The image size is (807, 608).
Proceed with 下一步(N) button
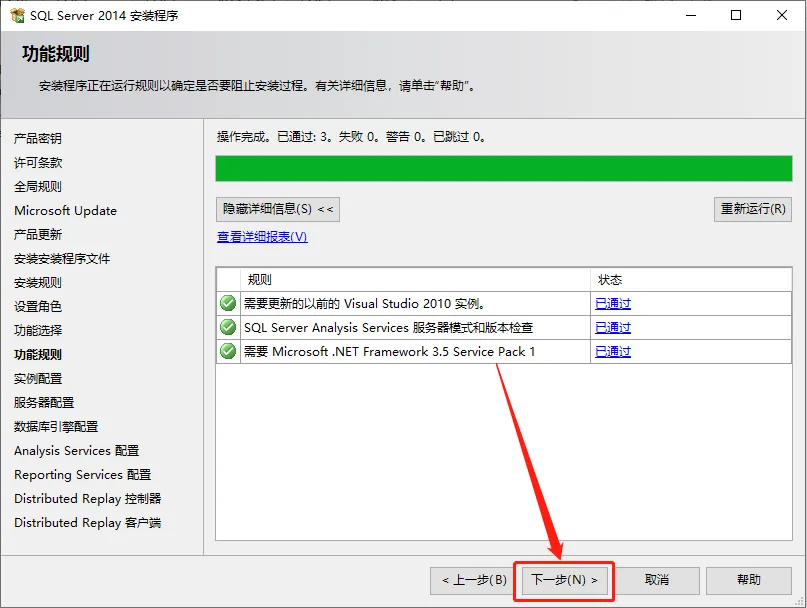565,580
